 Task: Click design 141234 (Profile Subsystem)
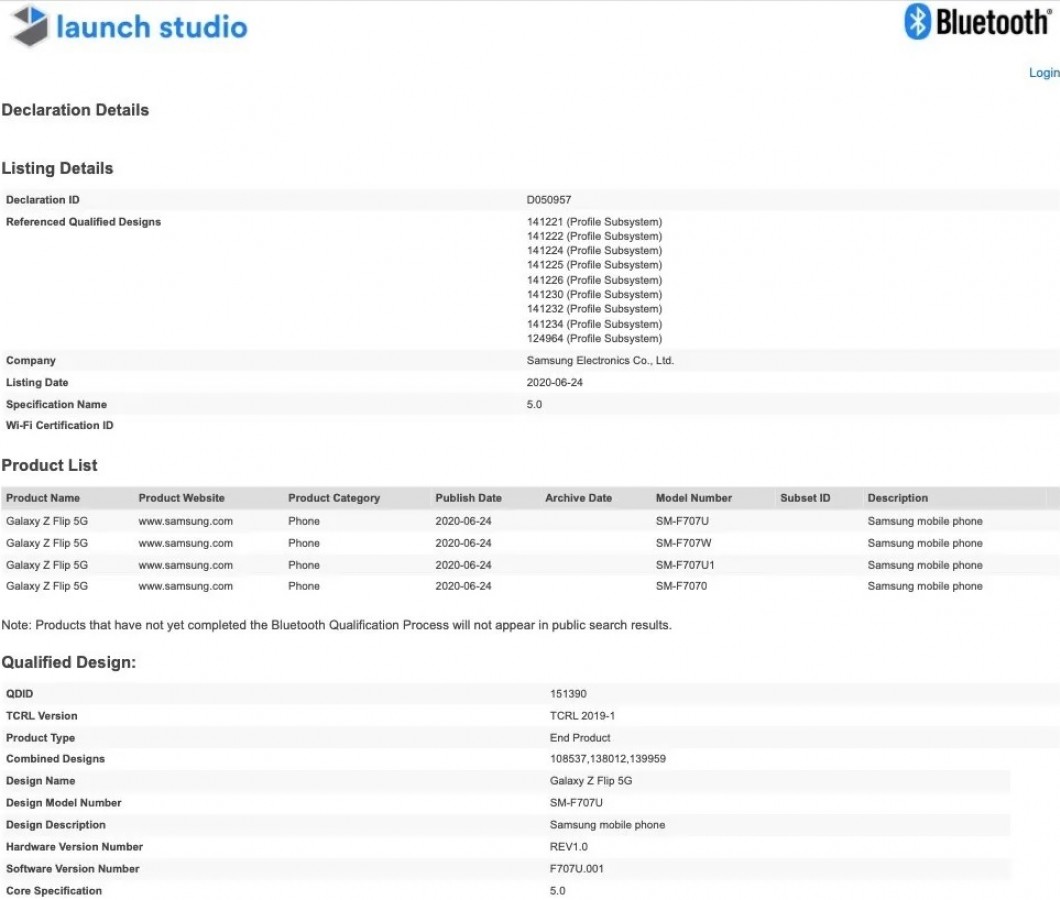tap(594, 324)
